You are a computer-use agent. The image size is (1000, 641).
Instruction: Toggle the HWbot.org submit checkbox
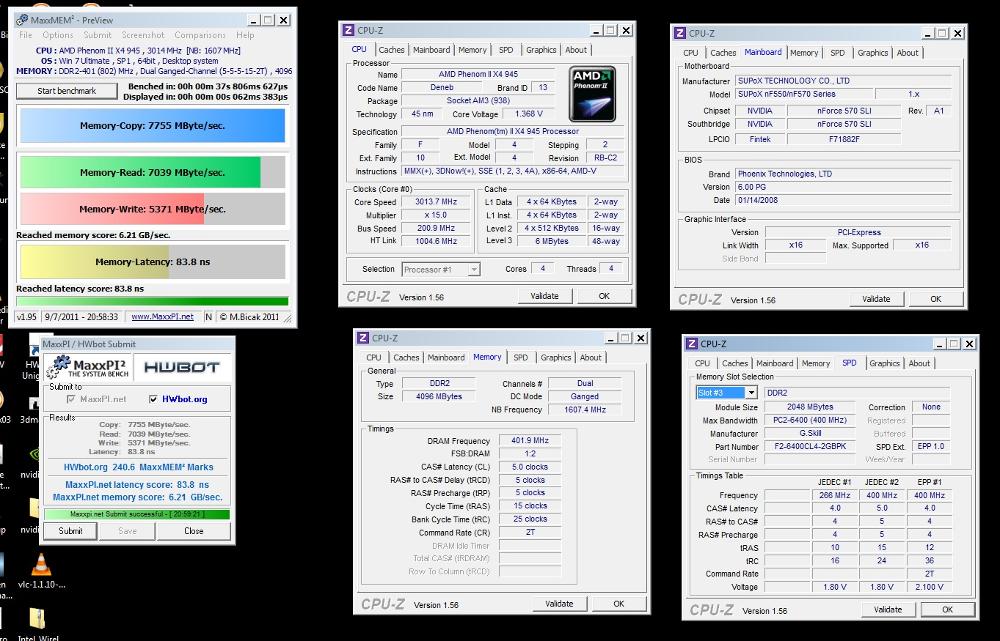click(x=153, y=399)
